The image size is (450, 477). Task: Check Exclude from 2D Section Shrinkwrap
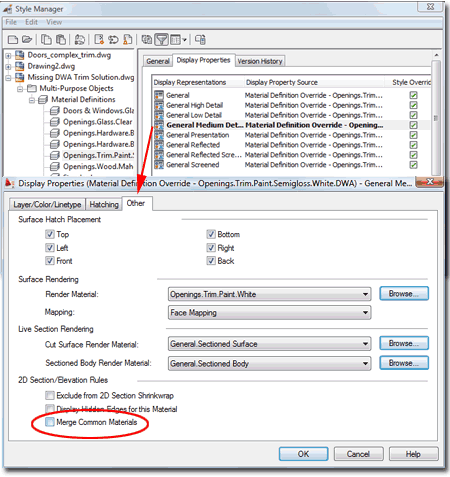(x=49, y=395)
